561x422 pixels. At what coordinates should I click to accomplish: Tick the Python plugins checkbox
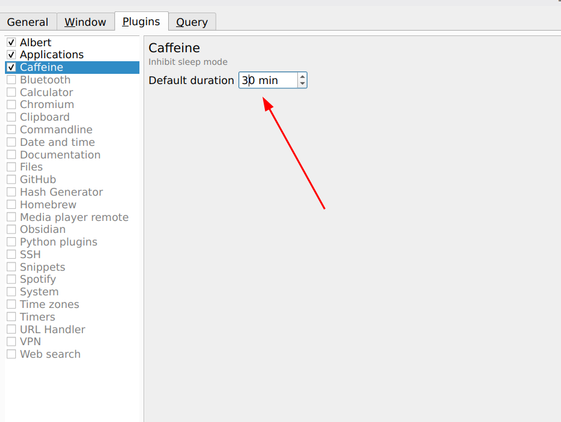[x=11, y=242]
